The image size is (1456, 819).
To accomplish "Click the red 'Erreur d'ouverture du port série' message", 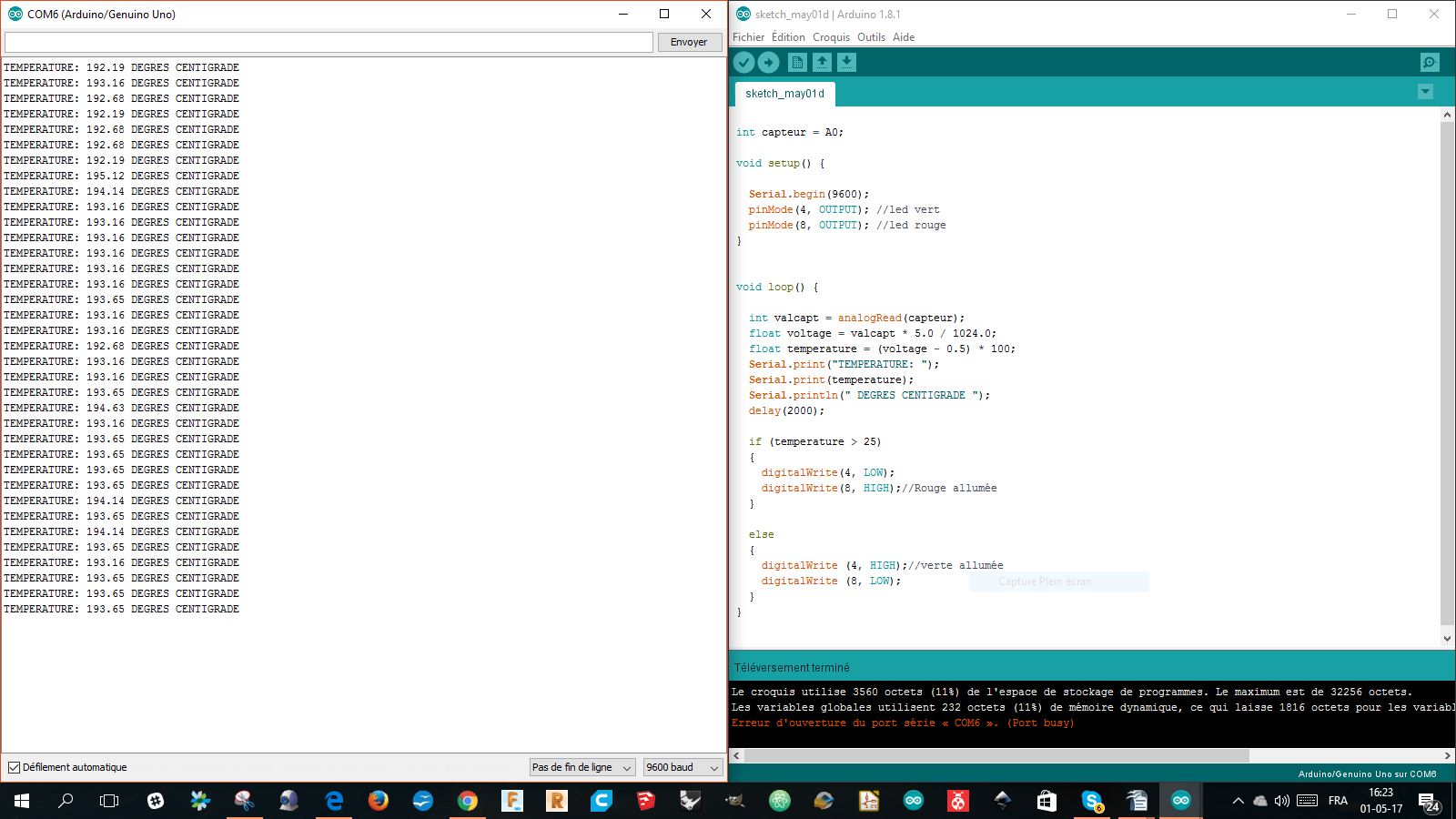I will pos(903,723).
